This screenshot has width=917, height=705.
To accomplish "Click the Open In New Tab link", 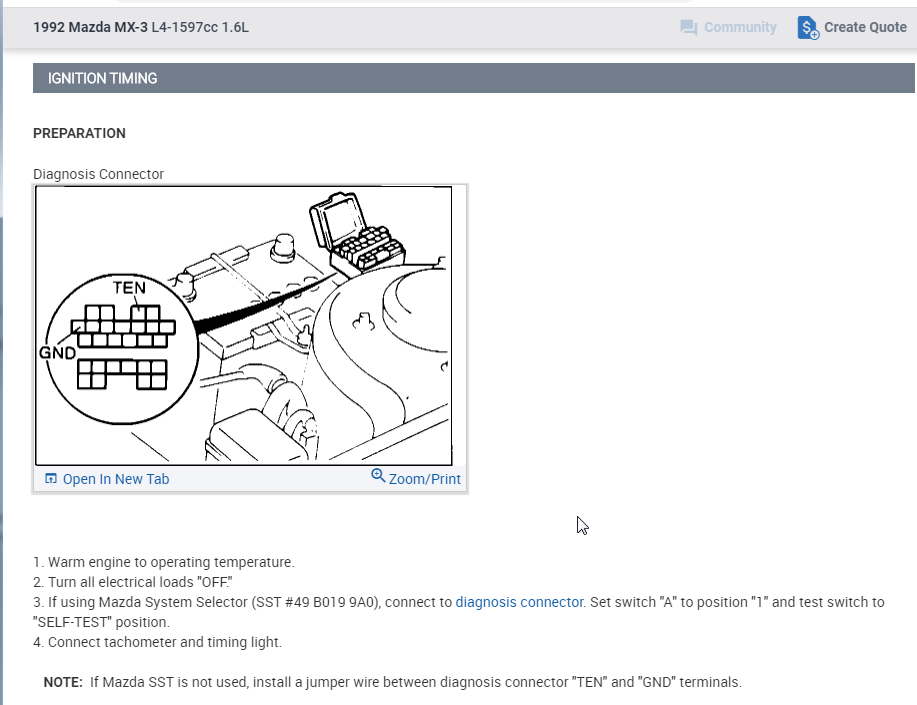I will coord(116,479).
